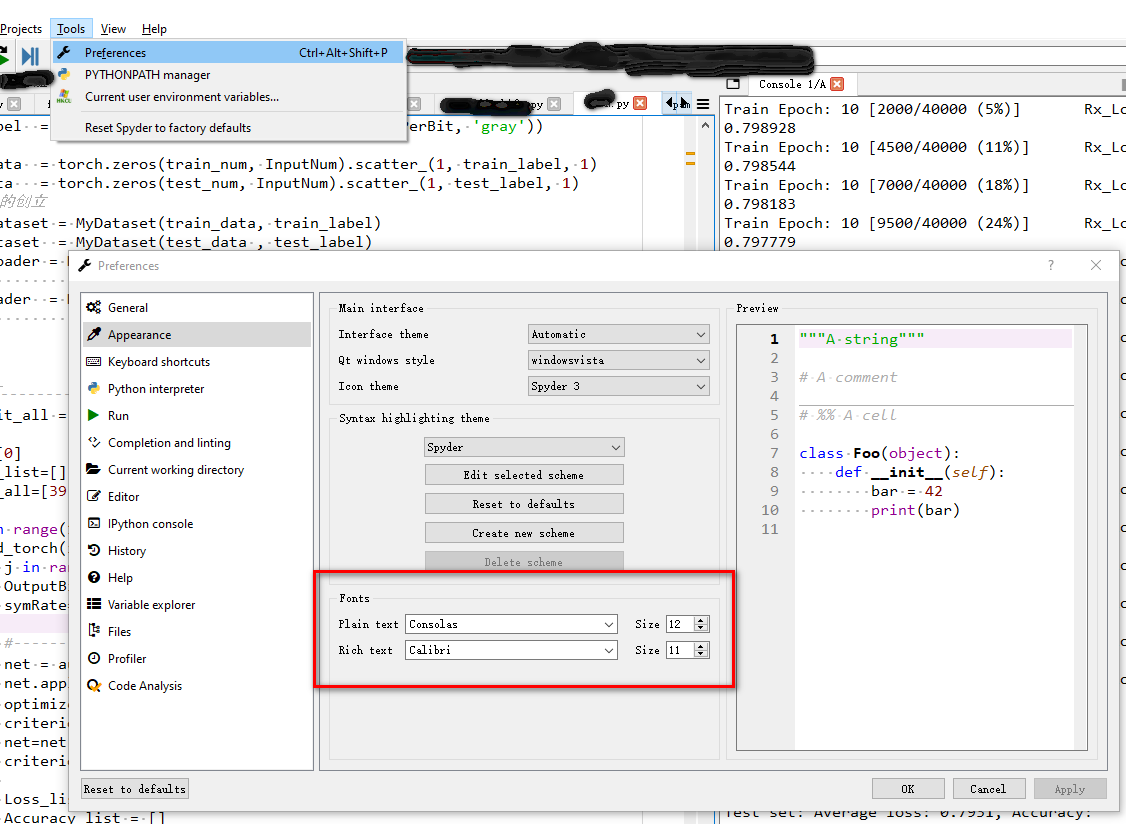Open Completion and linting section
The width and height of the screenshot is (1126, 824).
click(x=197, y=443)
